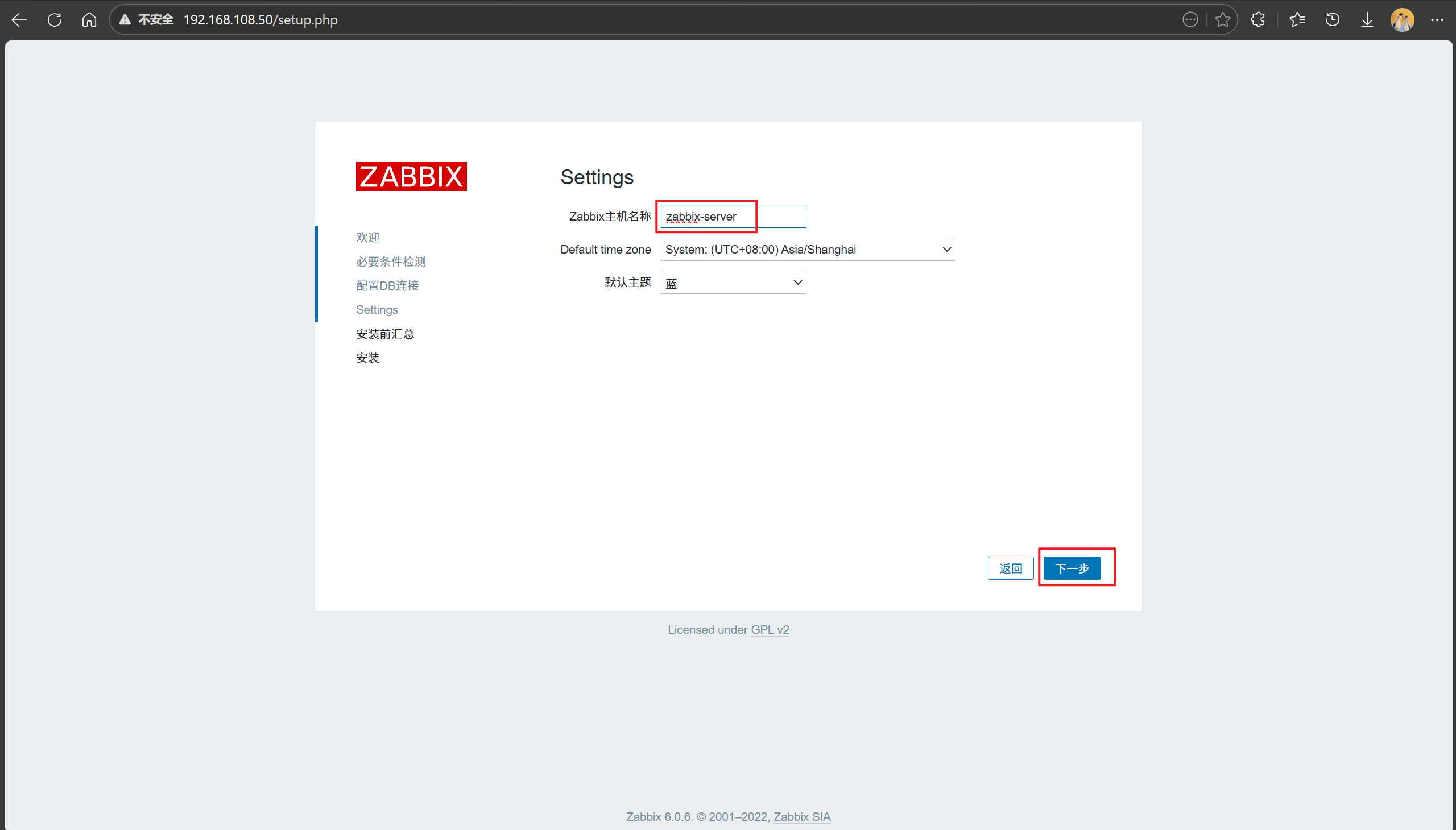Viewport: 1456px width, 830px height.
Task: Reload the setup page
Action: point(55,20)
